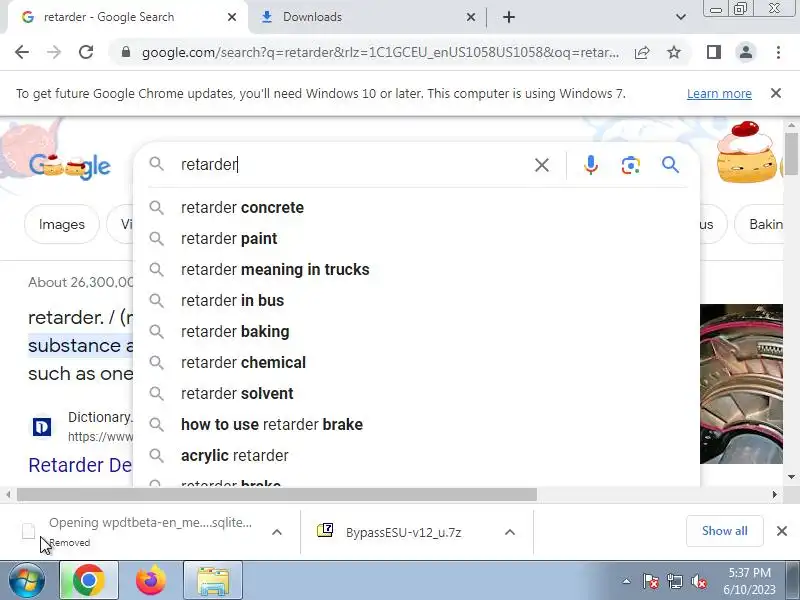Select suggestion how to use retarder brake
800x600 pixels.
tap(416, 424)
